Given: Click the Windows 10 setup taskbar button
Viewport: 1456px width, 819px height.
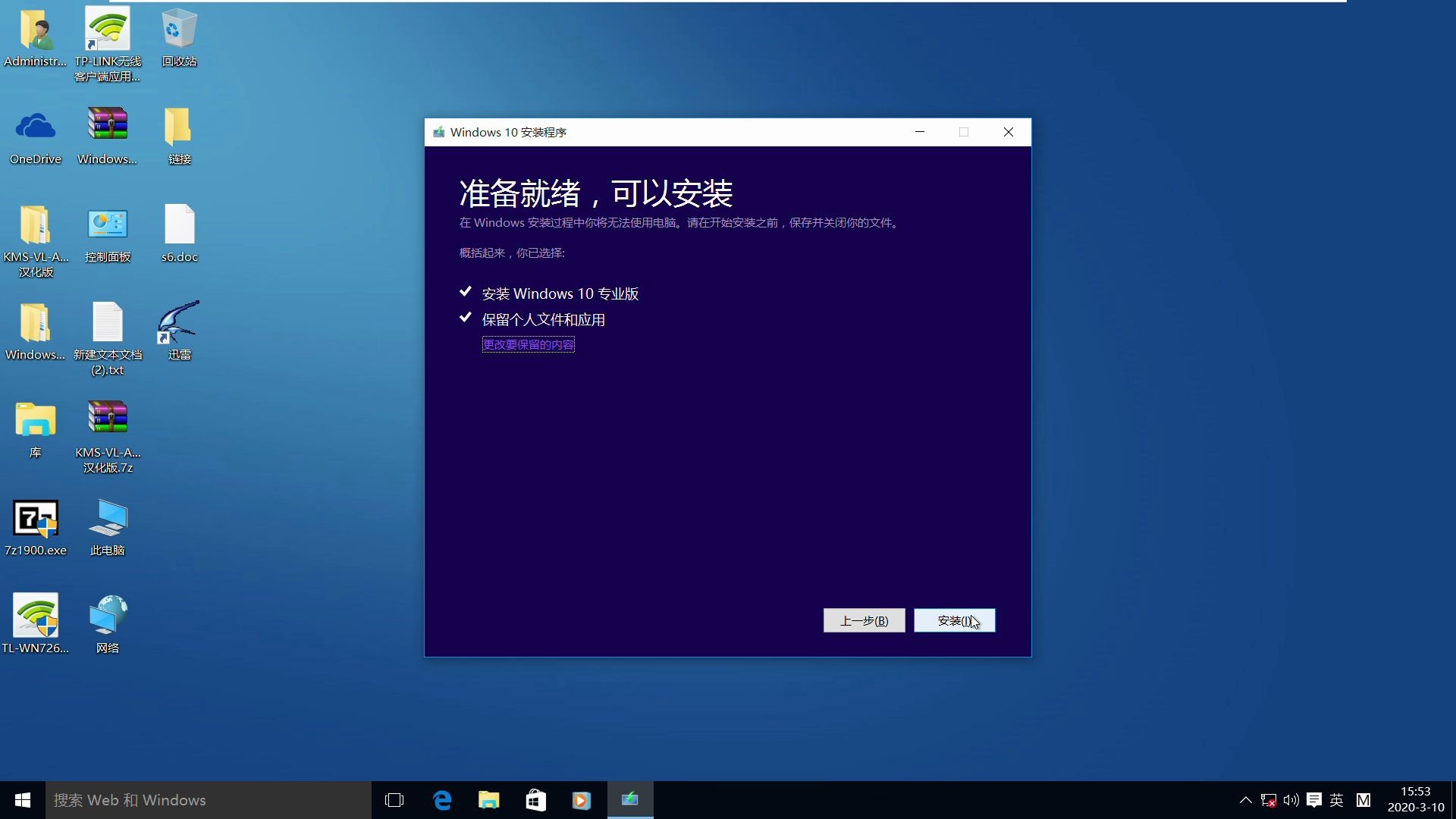Looking at the screenshot, I should [630, 800].
